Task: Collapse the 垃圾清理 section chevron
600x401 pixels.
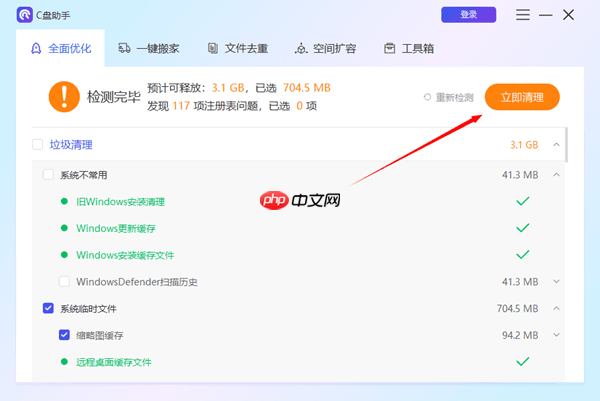Action: tap(556, 145)
